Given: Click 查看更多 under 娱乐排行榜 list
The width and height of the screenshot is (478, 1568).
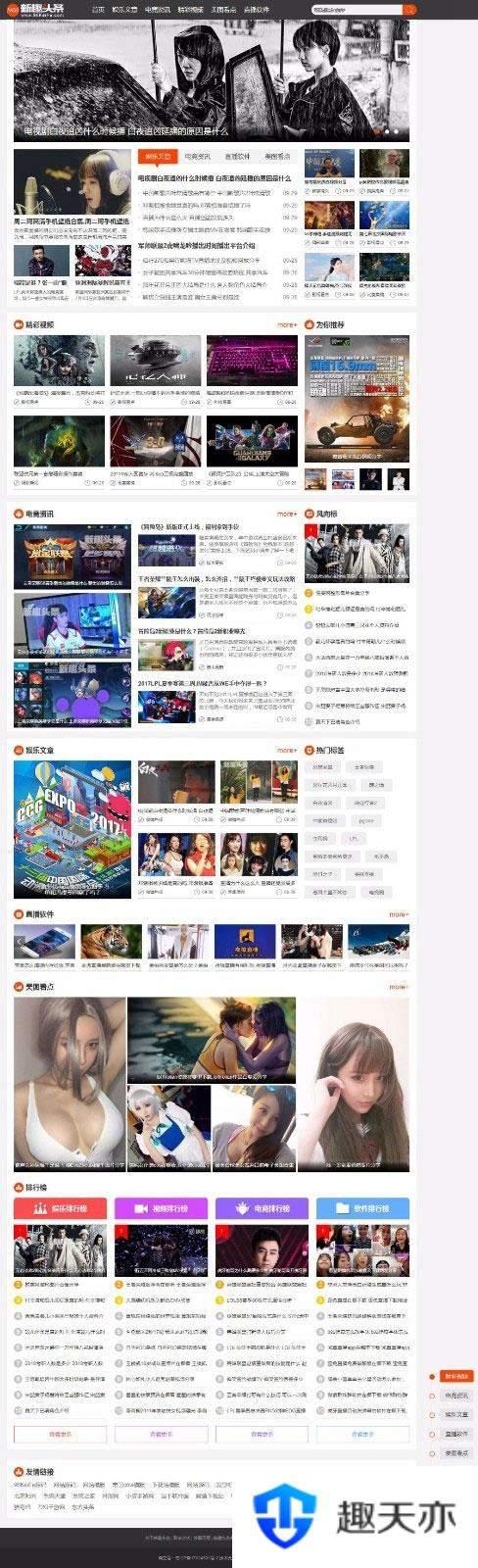Looking at the screenshot, I should coord(60,1434).
